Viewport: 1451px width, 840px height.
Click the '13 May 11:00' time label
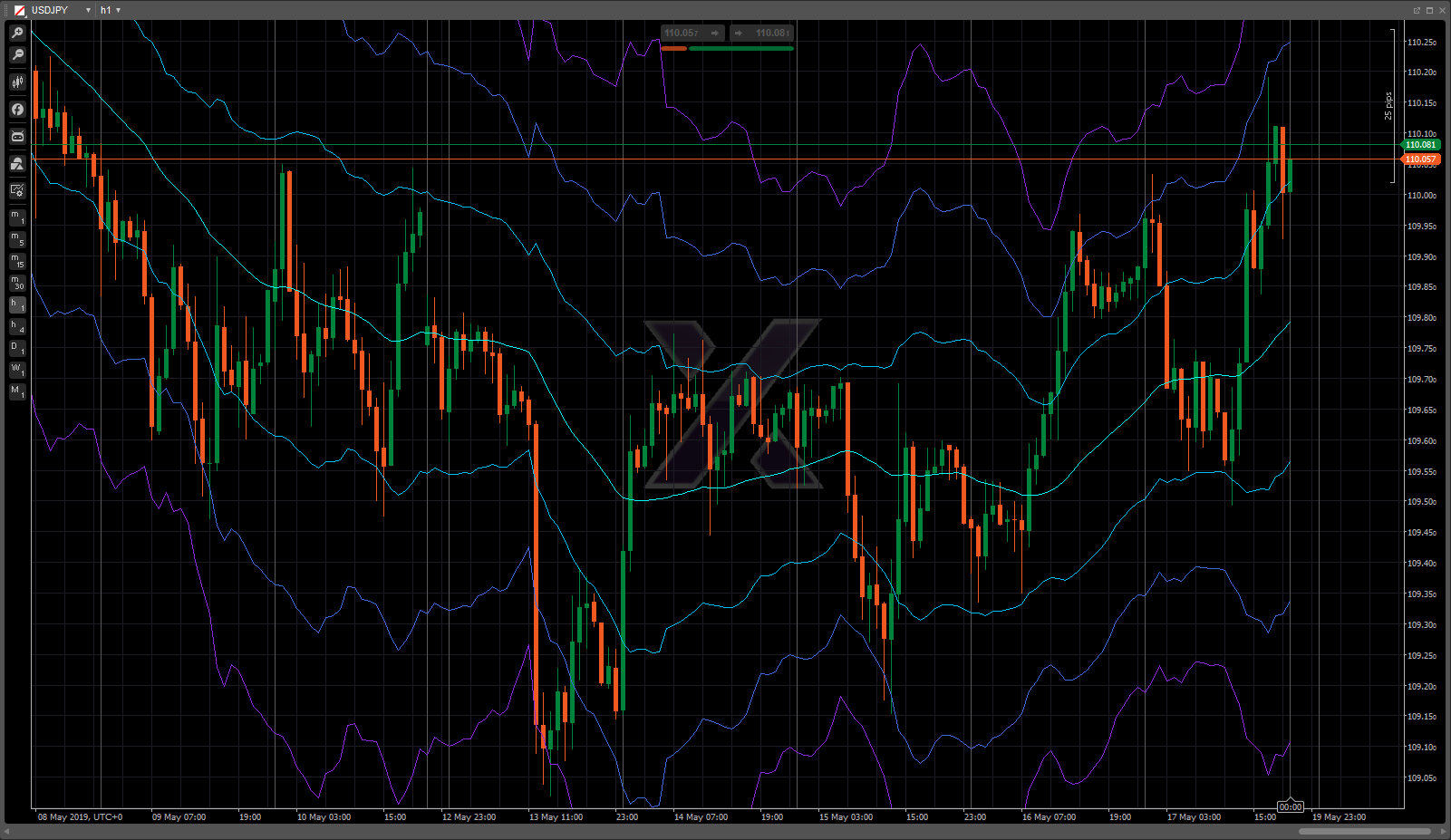point(556,817)
